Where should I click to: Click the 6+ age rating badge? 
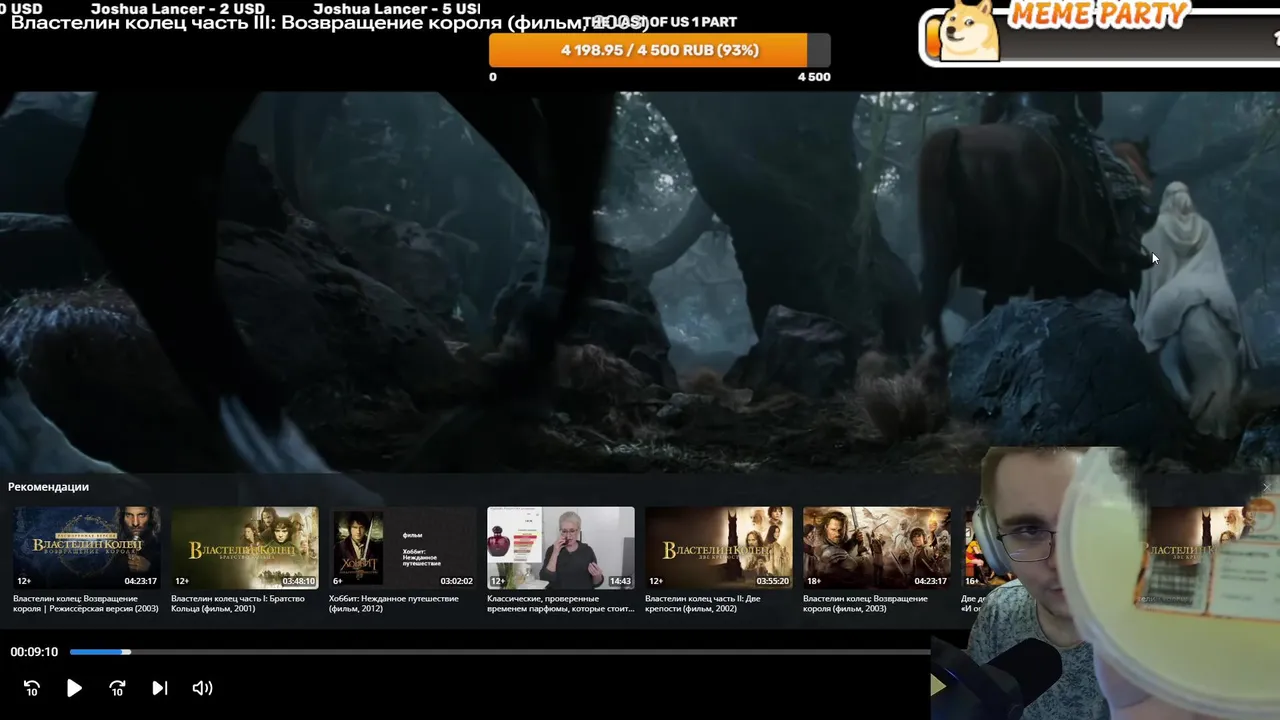(x=338, y=581)
